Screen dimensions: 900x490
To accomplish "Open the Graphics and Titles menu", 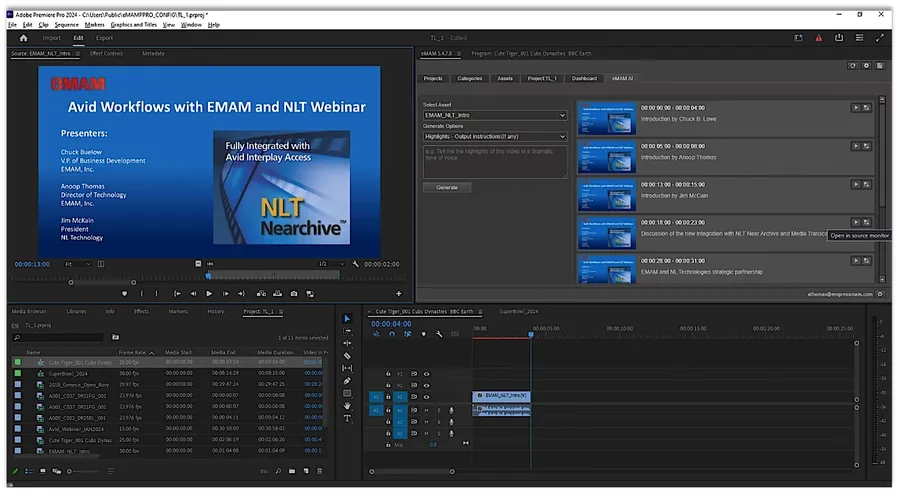I will coord(134,25).
